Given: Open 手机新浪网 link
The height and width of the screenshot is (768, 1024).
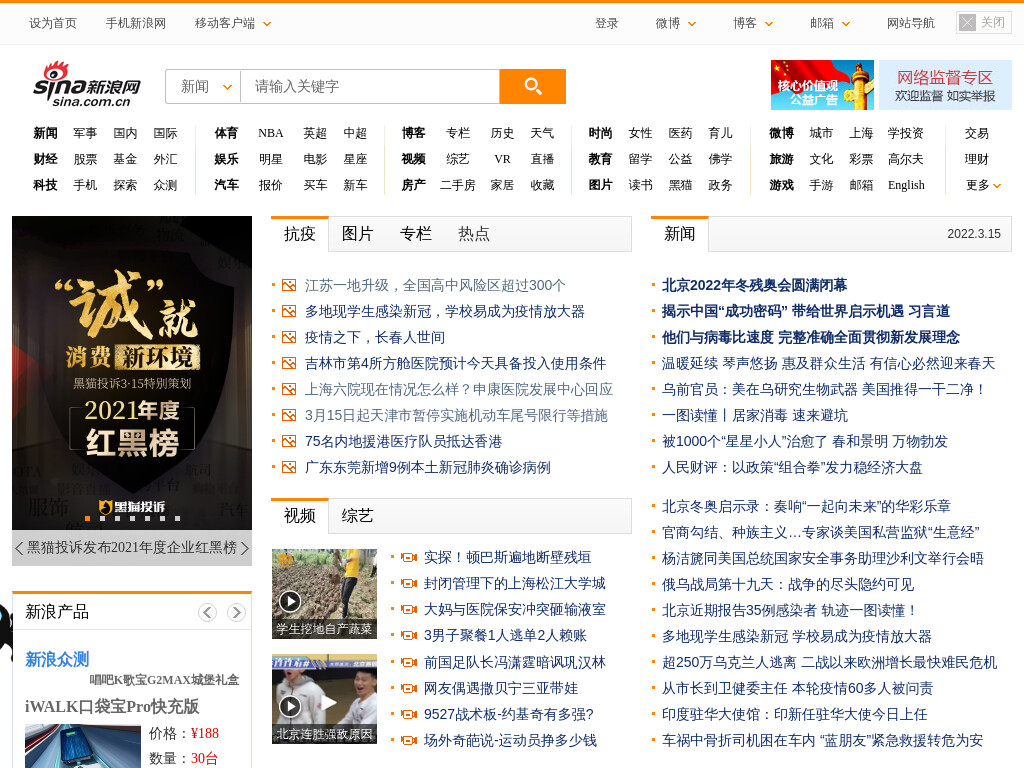Looking at the screenshot, I should click(x=136, y=24).
